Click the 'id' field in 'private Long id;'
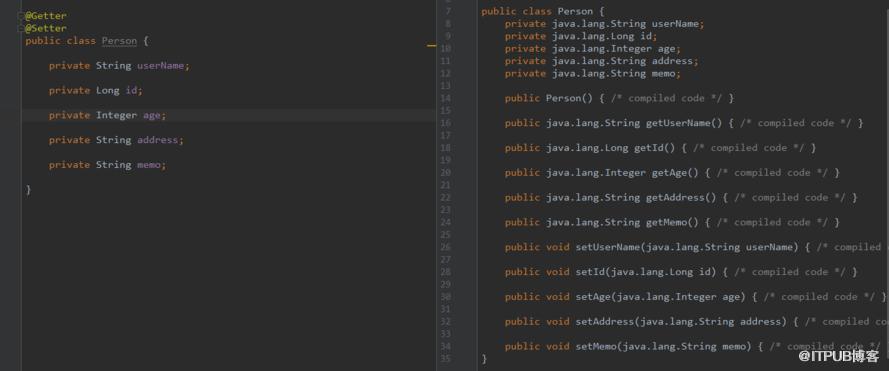This screenshot has height=371, width=889. pyautogui.click(x=132, y=91)
